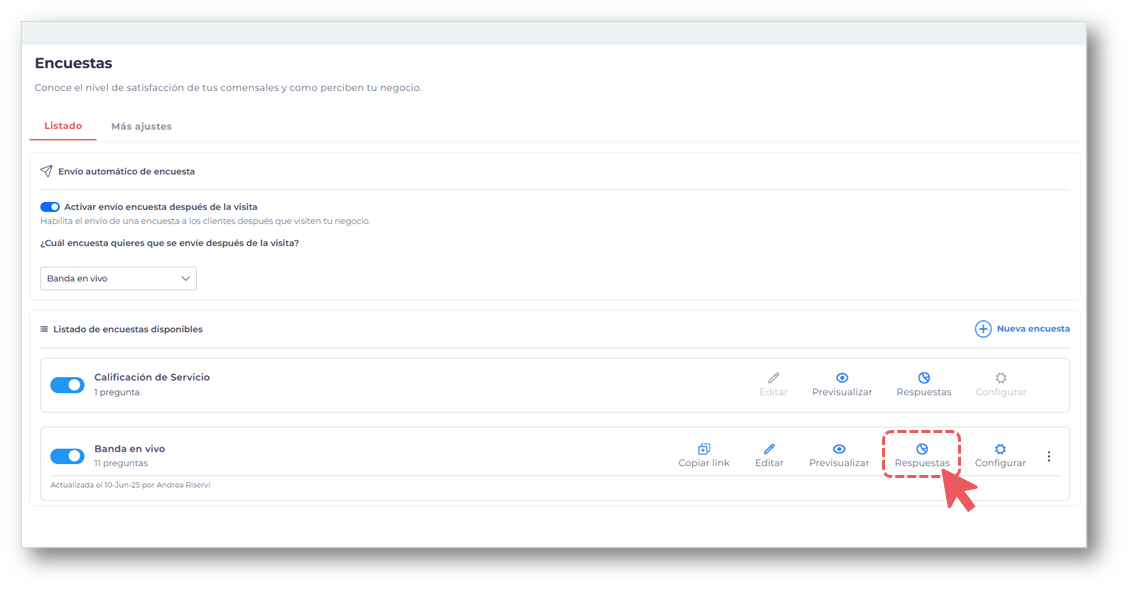Image resolution: width=1129 pixels, height=590 pixels.
Task: Click the Calificación de Servicio survey title
Action: click(x=152, y=377)
